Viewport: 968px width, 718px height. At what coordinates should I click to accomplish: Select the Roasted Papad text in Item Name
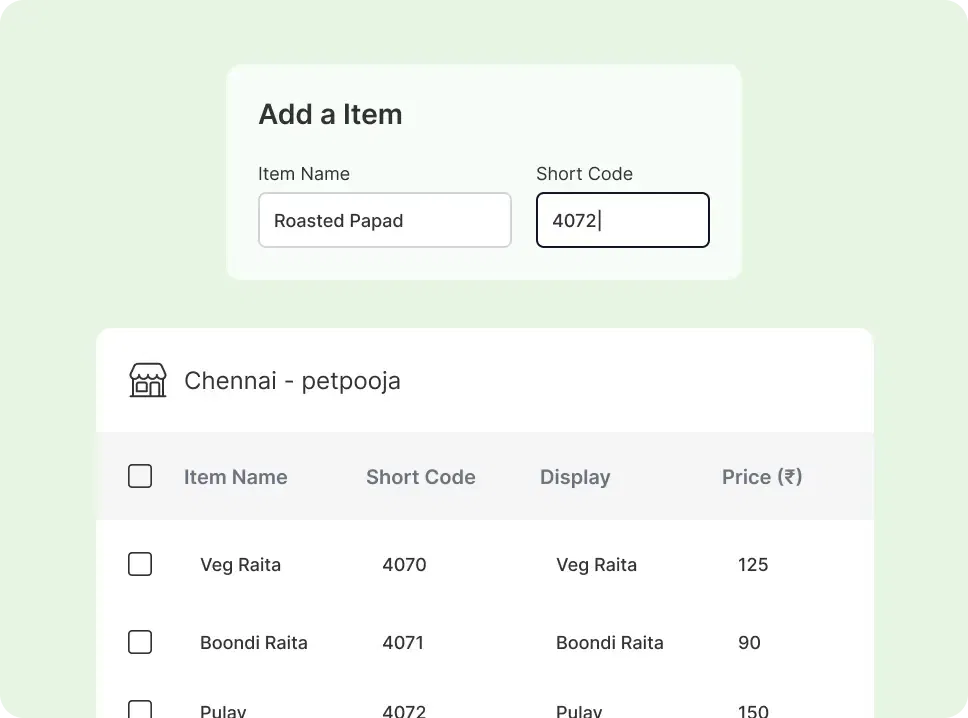[337, 220]
